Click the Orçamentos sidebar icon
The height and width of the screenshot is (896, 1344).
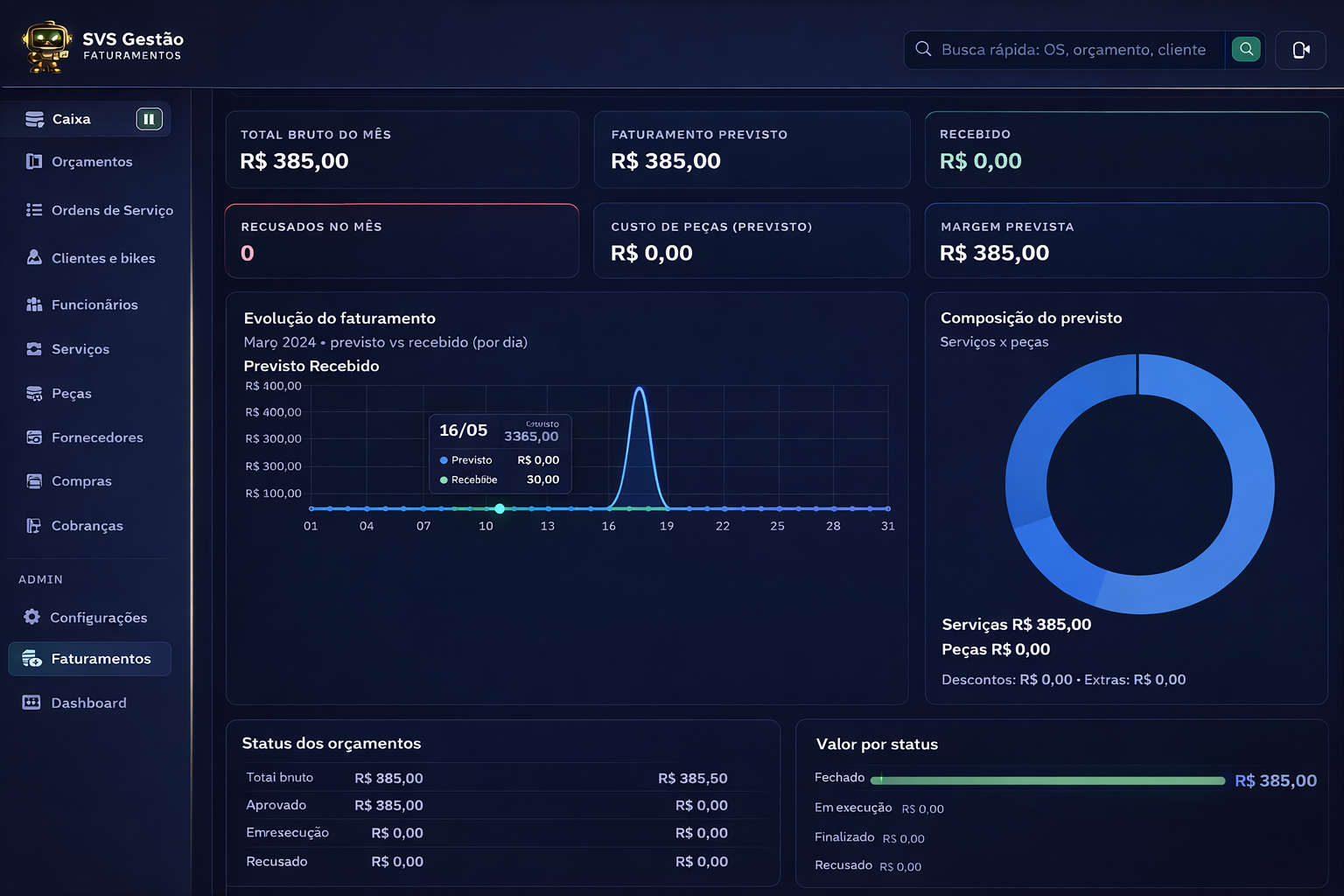coord(34,161)
